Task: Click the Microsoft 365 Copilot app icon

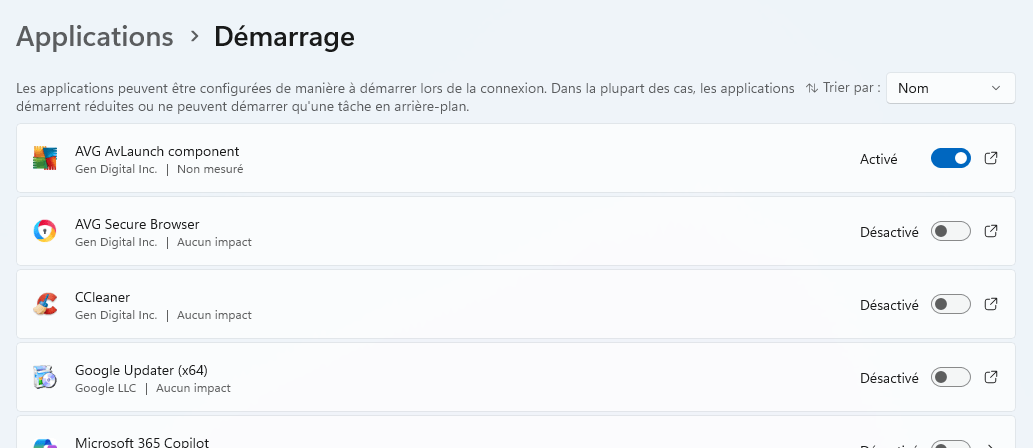Action: (45, 443)
